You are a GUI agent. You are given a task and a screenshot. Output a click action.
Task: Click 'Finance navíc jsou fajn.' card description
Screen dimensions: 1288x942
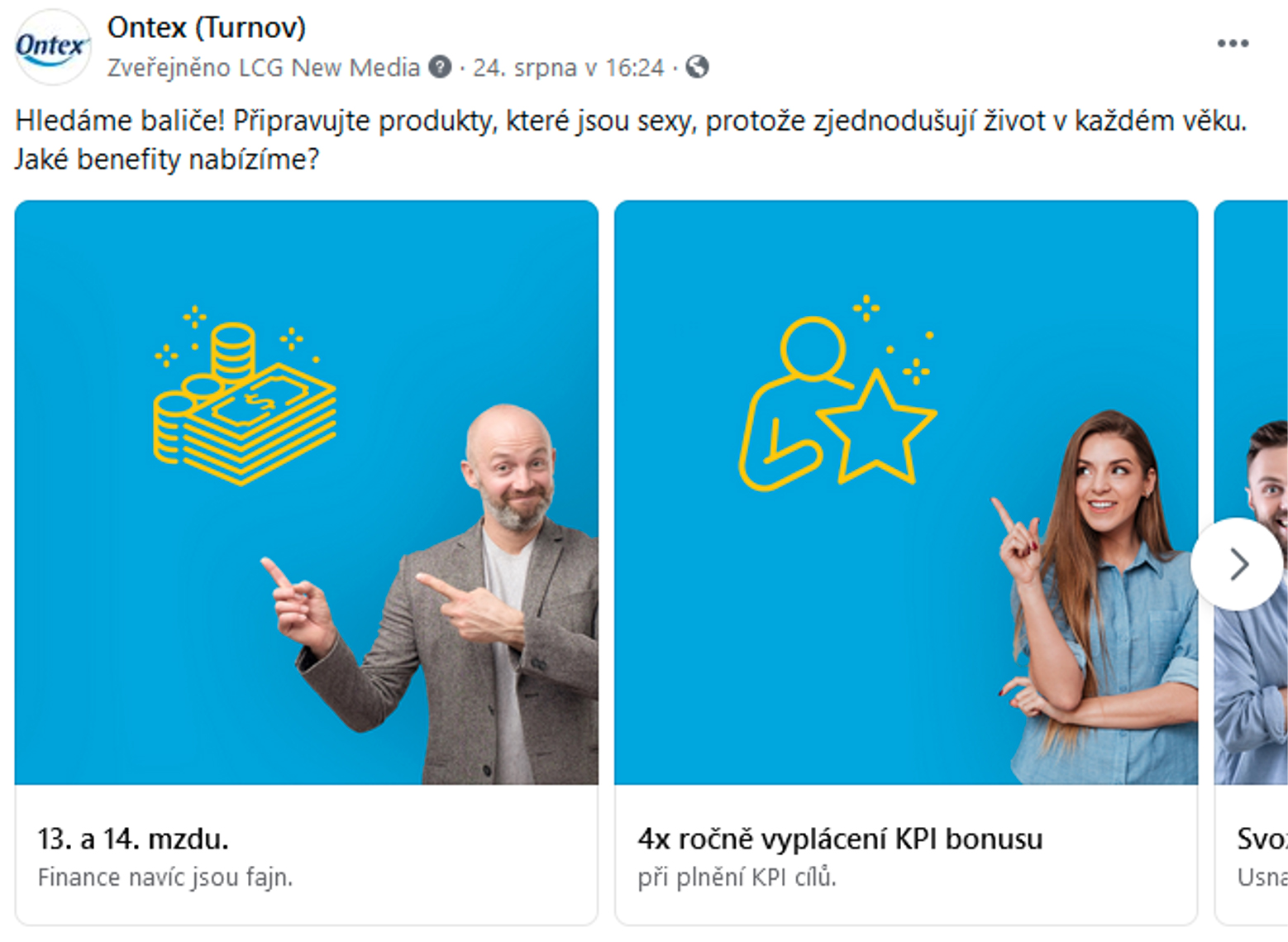(x=165, y=877)
